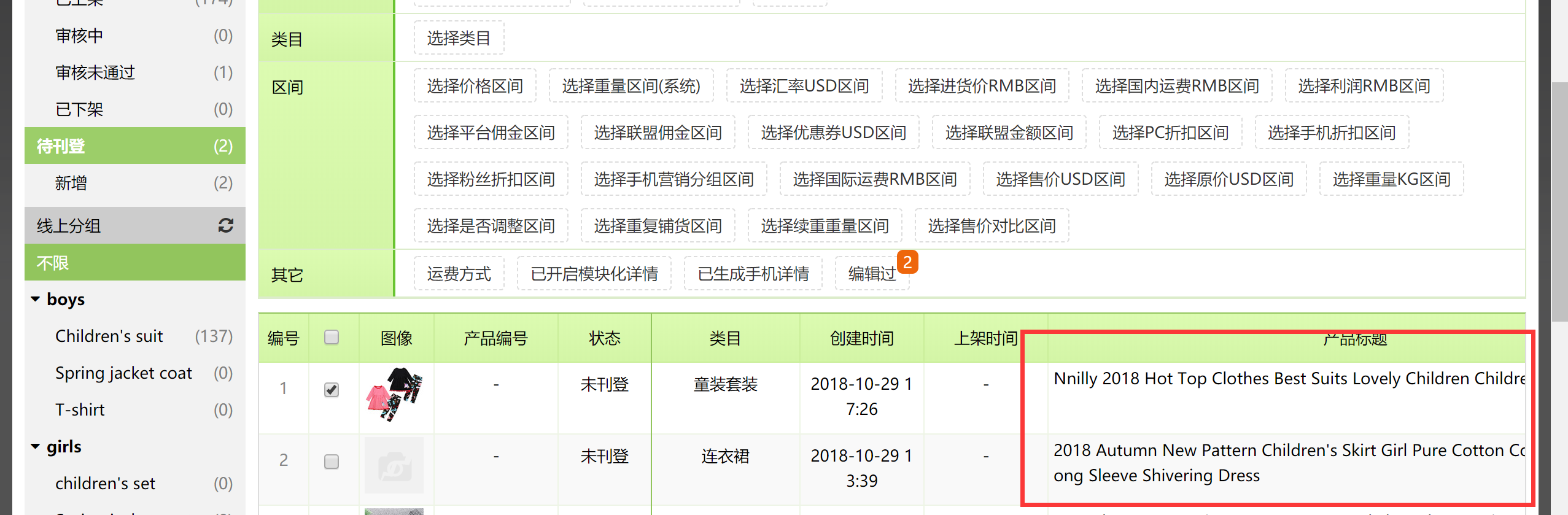Open the Children's suit group
The height and width of the screenshot is (515, 1568).
135,336
